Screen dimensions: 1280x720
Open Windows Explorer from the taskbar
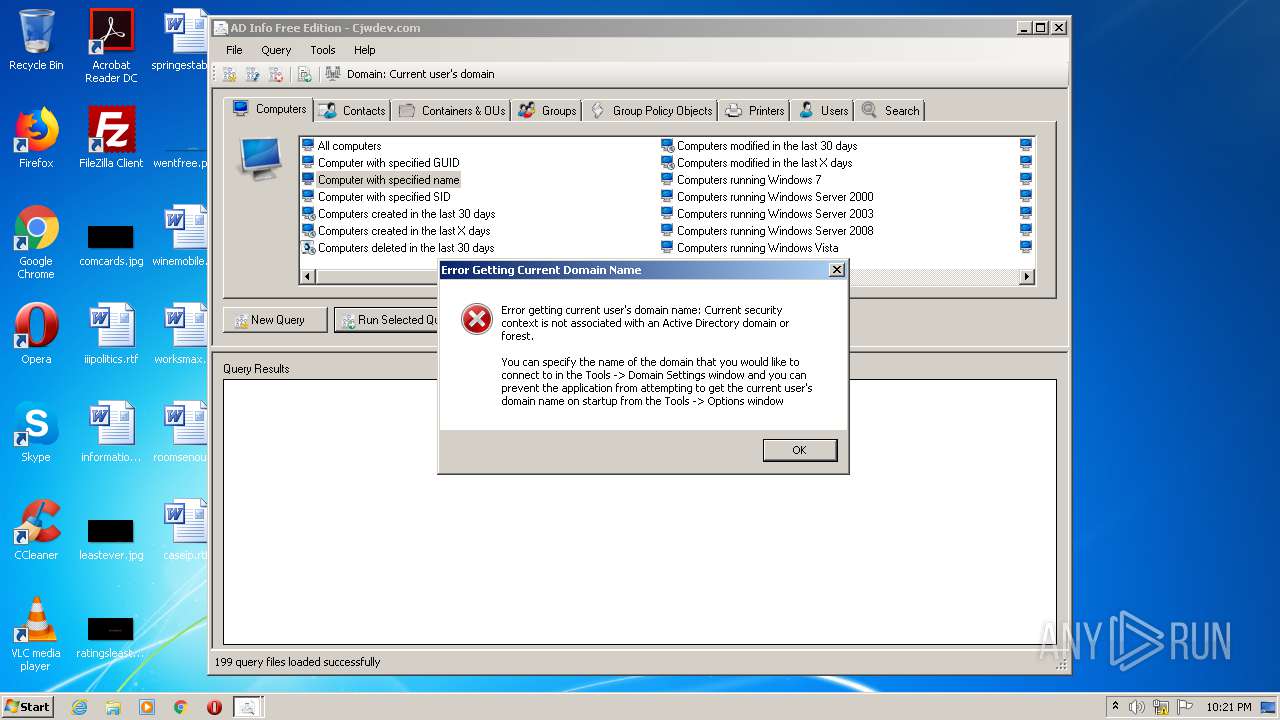tap(113, 707)
